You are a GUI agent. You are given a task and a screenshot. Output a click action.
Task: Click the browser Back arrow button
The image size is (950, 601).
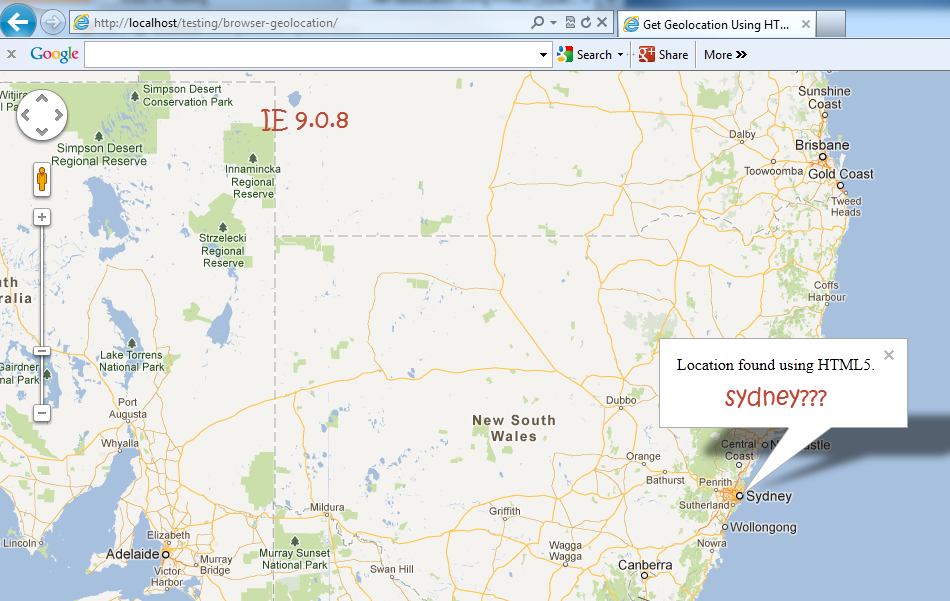pos(19,22)
